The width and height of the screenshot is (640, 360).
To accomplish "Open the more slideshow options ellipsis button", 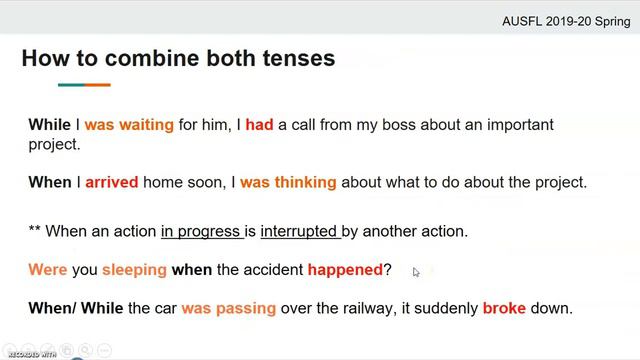I will [104, 350].
